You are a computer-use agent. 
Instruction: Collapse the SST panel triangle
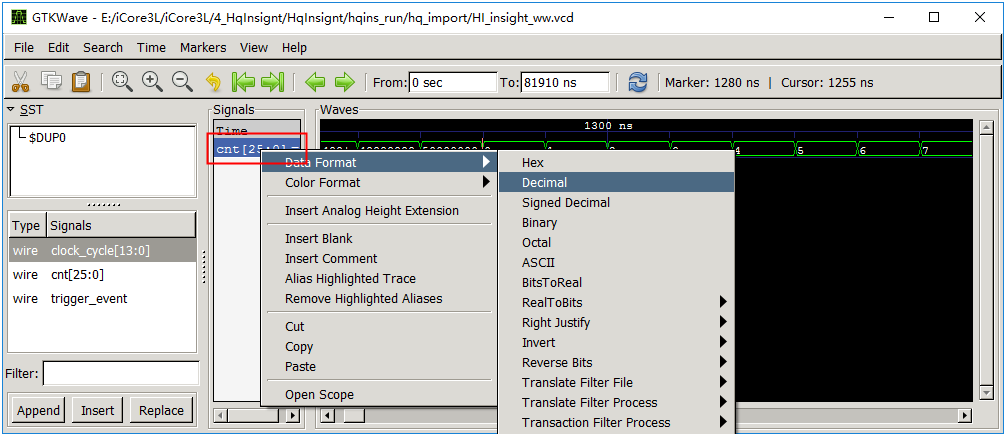(x=11, y=109)
